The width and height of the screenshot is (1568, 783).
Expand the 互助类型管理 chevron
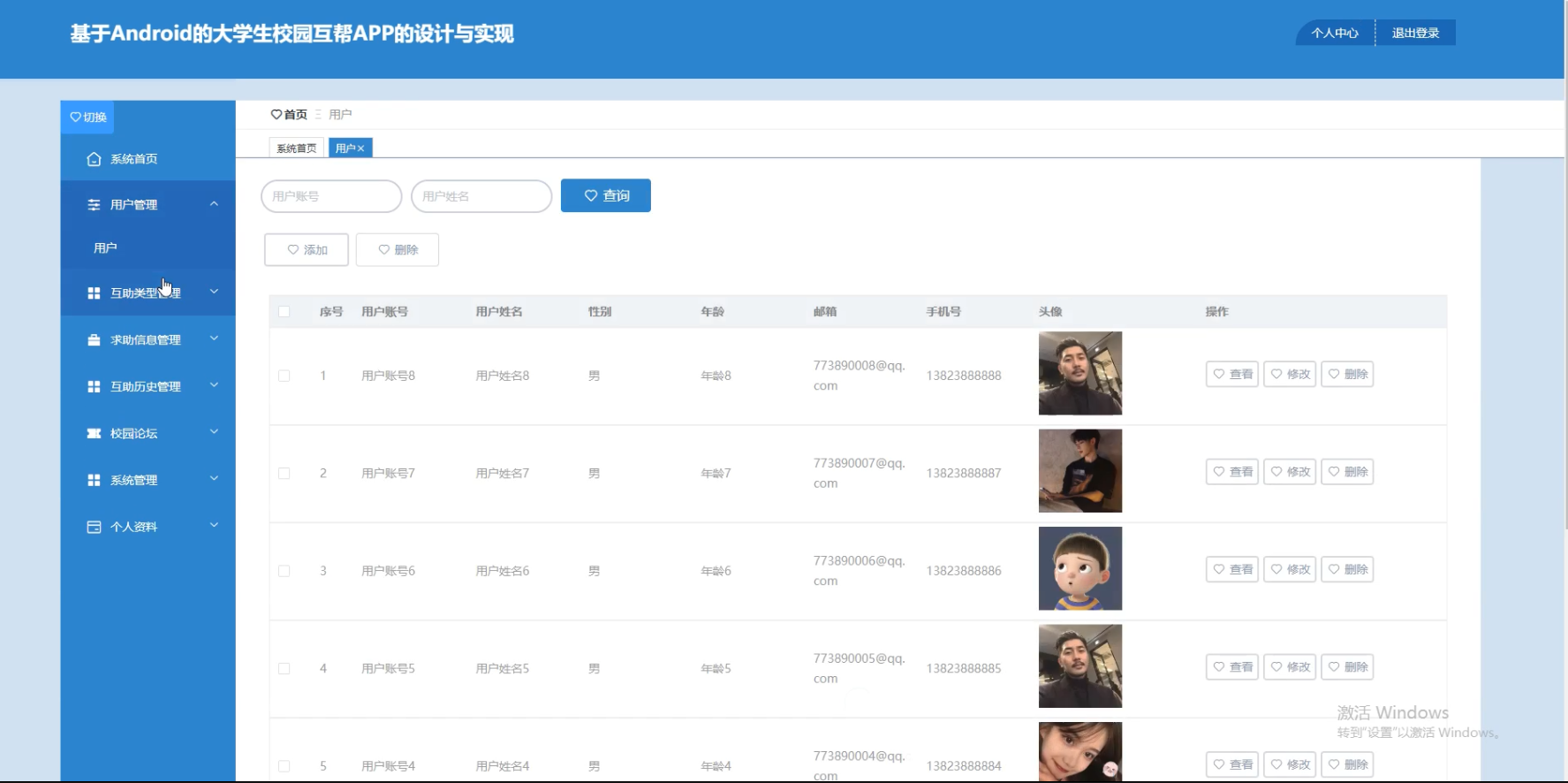[x=214, y=291]
